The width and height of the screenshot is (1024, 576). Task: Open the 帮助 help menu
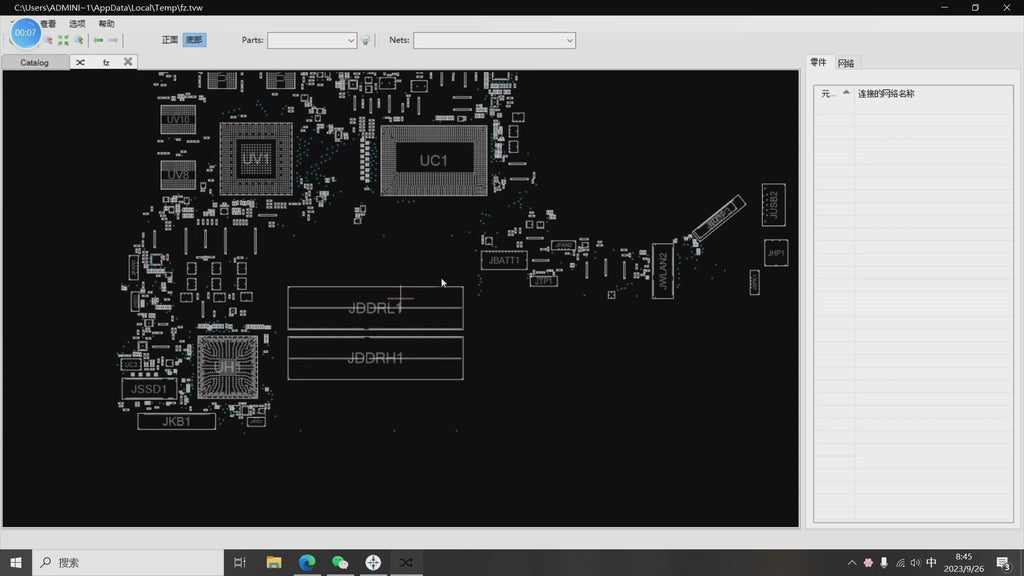106,23
